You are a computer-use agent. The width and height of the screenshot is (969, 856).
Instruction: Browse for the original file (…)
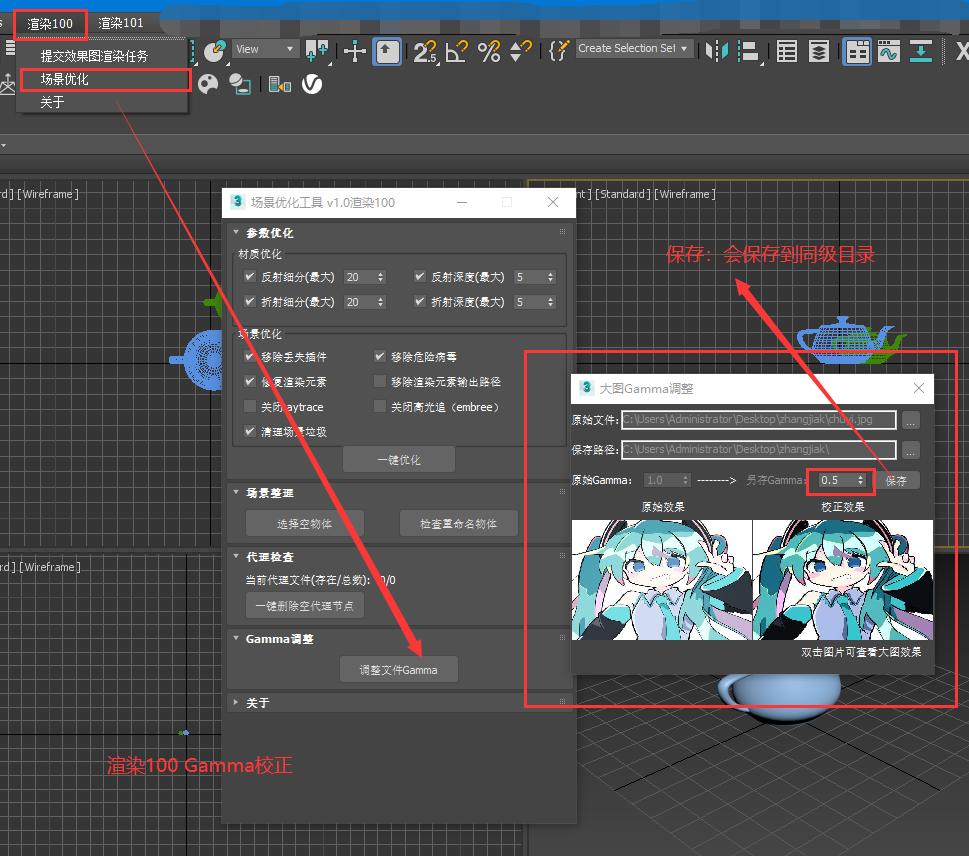click(910, 420)
